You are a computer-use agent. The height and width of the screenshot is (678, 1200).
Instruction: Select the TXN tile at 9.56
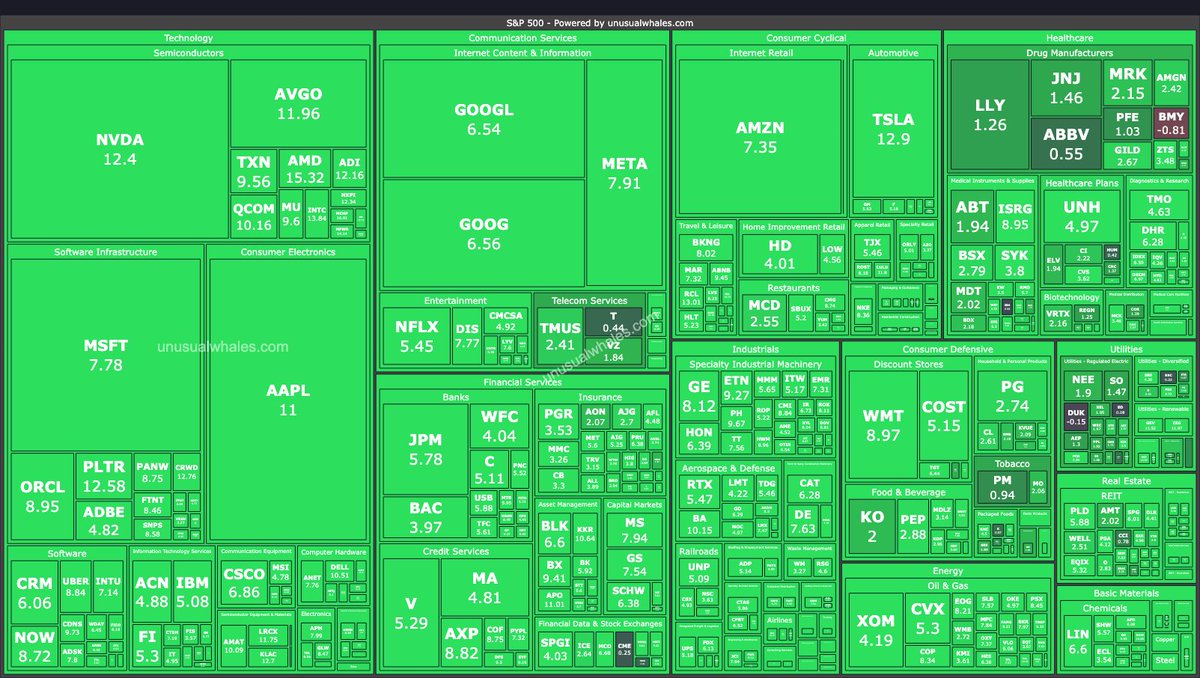(x=254, y=172)
